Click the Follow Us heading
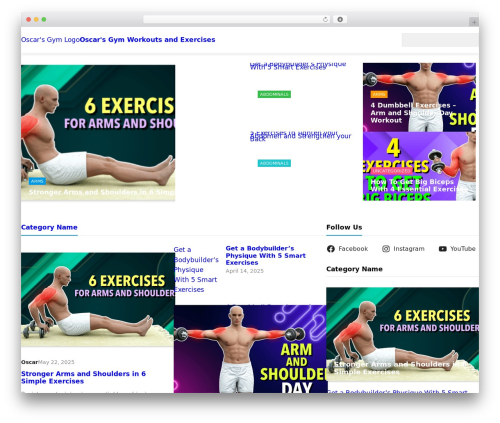Viewport: 500px width, 423px height. [x=344, y=227]
